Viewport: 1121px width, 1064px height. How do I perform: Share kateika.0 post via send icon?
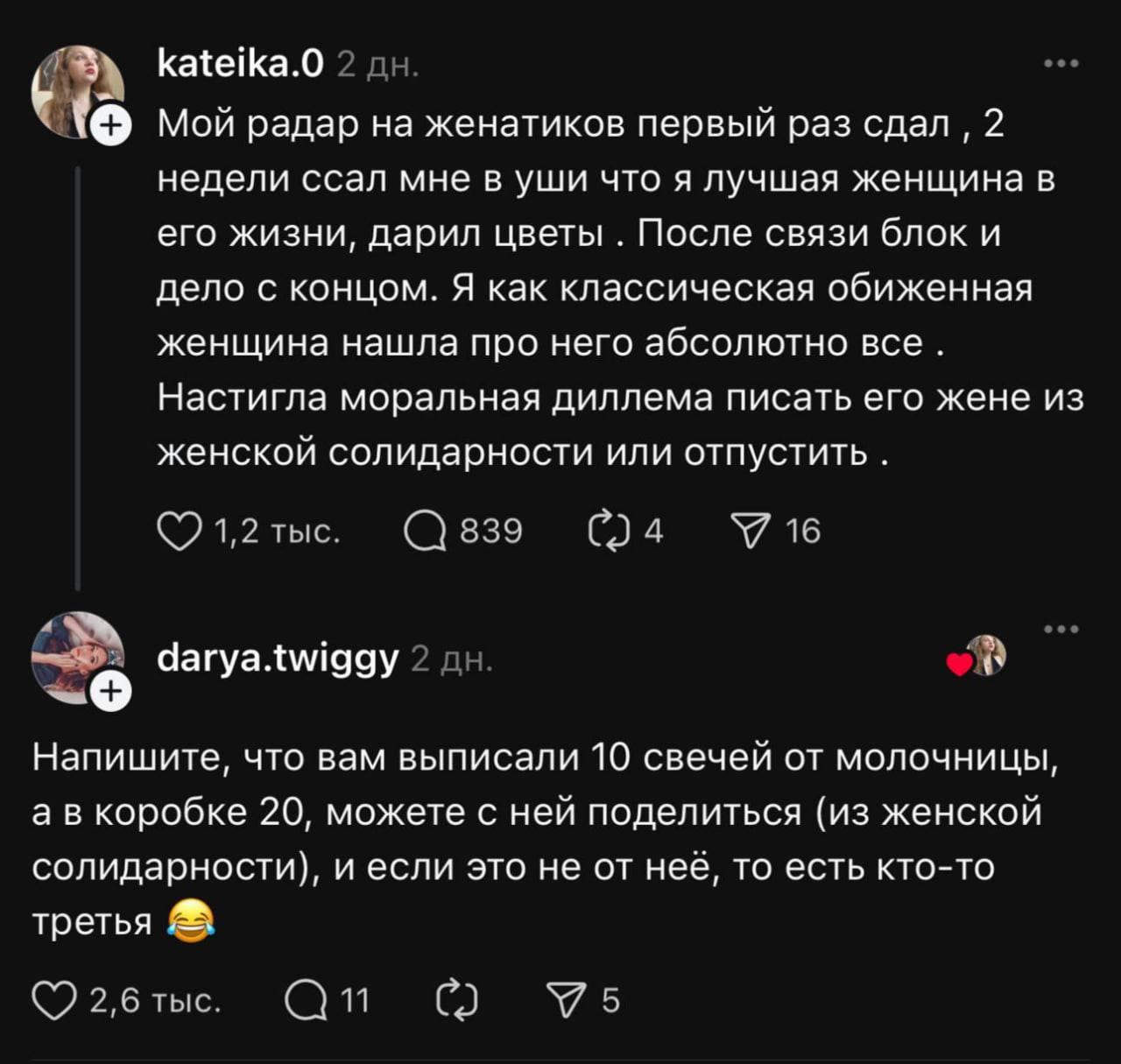pyautogui.click(x=750, y=532)
